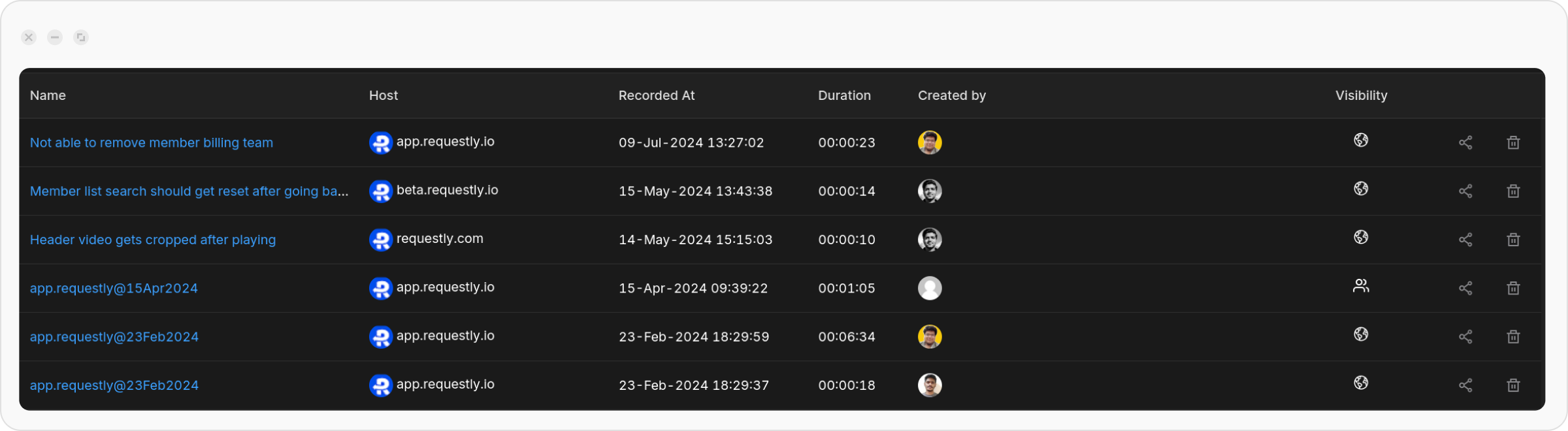1568x431 pixels.
Task: Delete the "Header video gets cropped" session
Action: [x=1514, y=240]
